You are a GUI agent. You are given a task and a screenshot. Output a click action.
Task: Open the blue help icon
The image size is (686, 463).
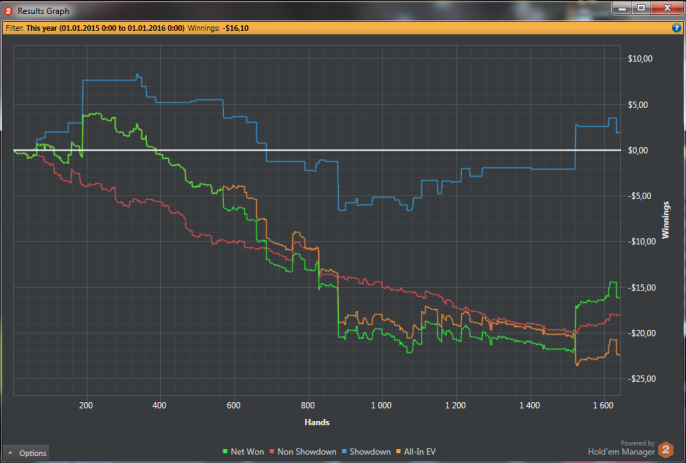(676, 28)
